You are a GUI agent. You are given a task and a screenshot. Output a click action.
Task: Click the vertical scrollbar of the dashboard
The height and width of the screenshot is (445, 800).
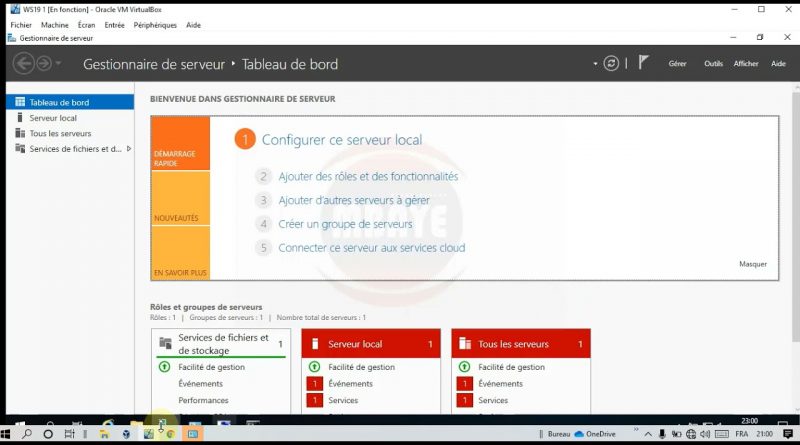point(796,219)
